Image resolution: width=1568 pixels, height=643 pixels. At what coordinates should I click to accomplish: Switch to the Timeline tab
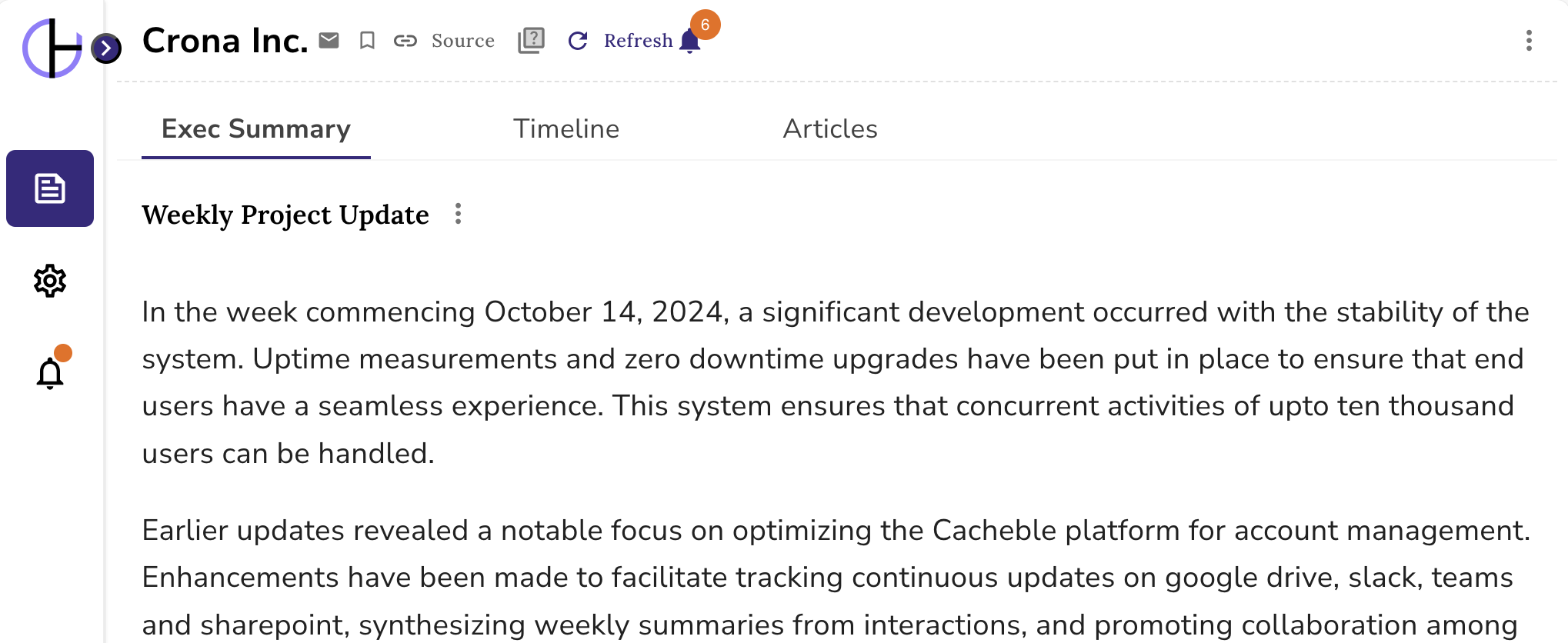pos(566,128)
